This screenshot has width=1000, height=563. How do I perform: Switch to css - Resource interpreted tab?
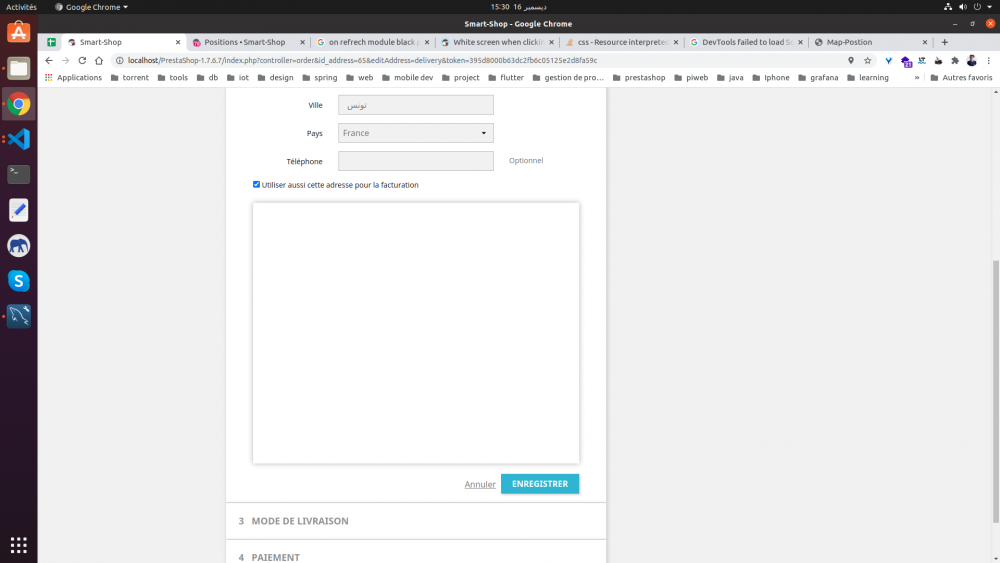[622, 42]
